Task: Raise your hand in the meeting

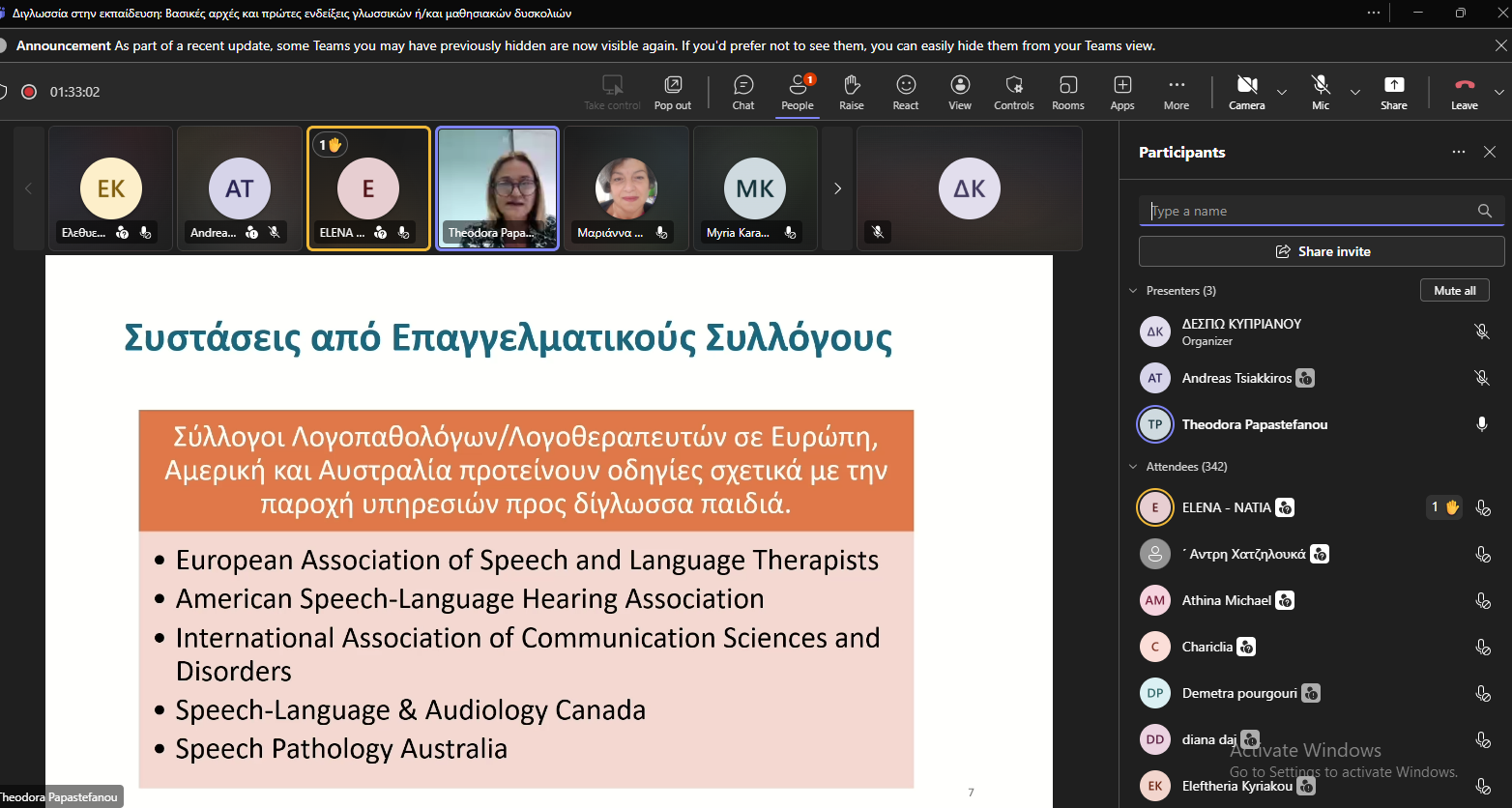Action: coord(851,92)
